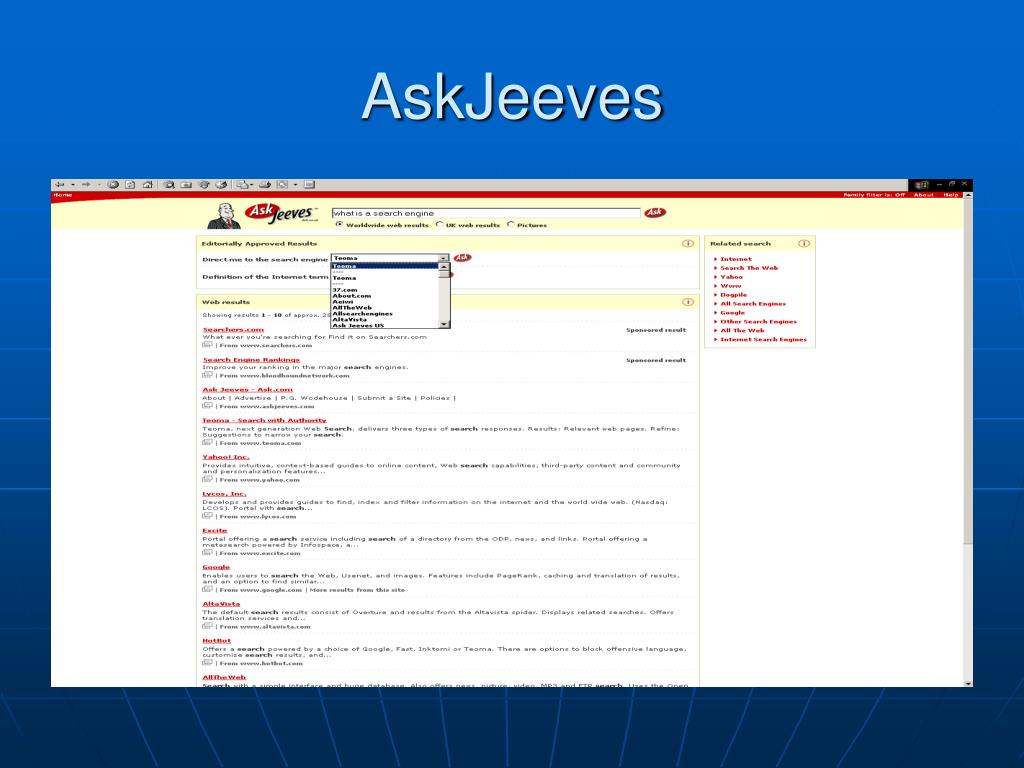Click the Refresh page toolbar icon

pos(130,185)
